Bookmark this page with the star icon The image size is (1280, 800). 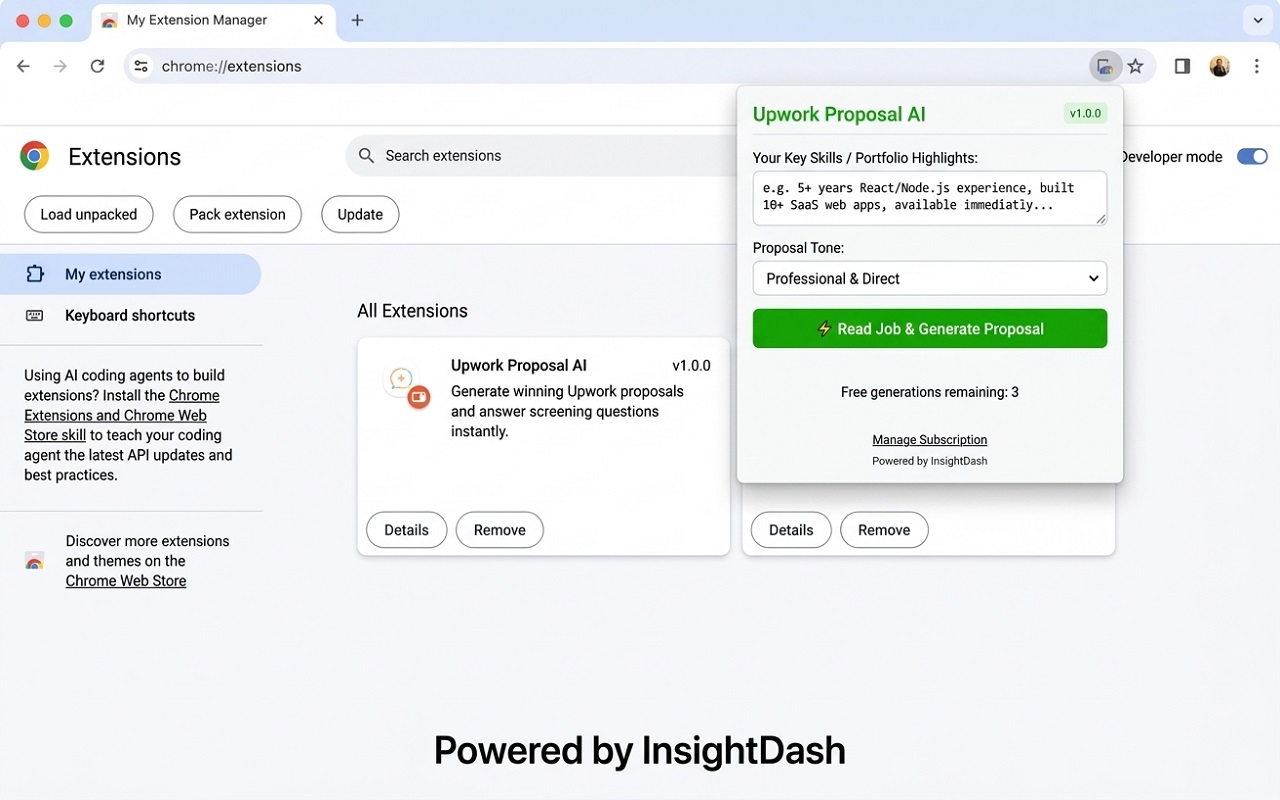[1135, 66]
